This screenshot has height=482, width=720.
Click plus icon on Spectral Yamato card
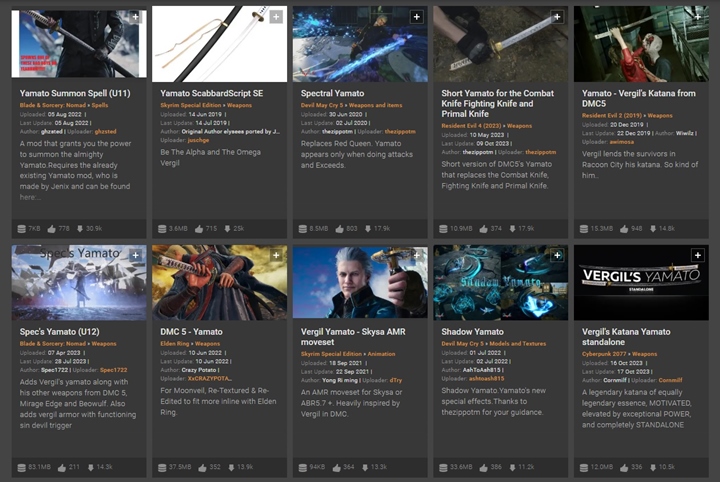[416, 17]
